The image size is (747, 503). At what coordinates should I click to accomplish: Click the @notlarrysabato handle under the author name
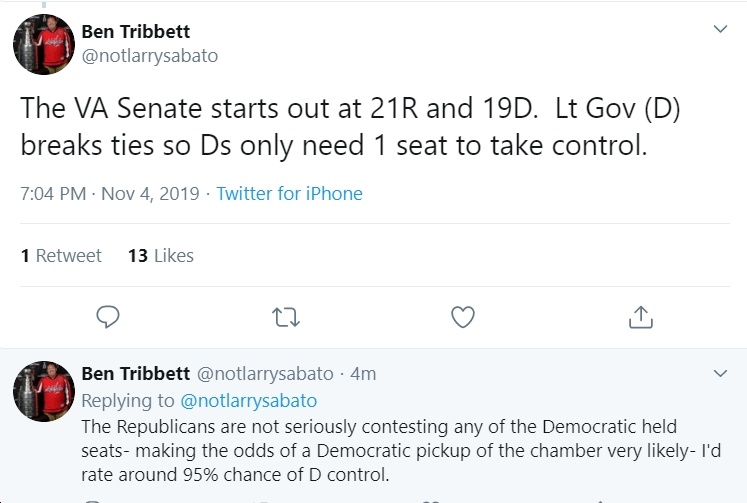[150, 56]
